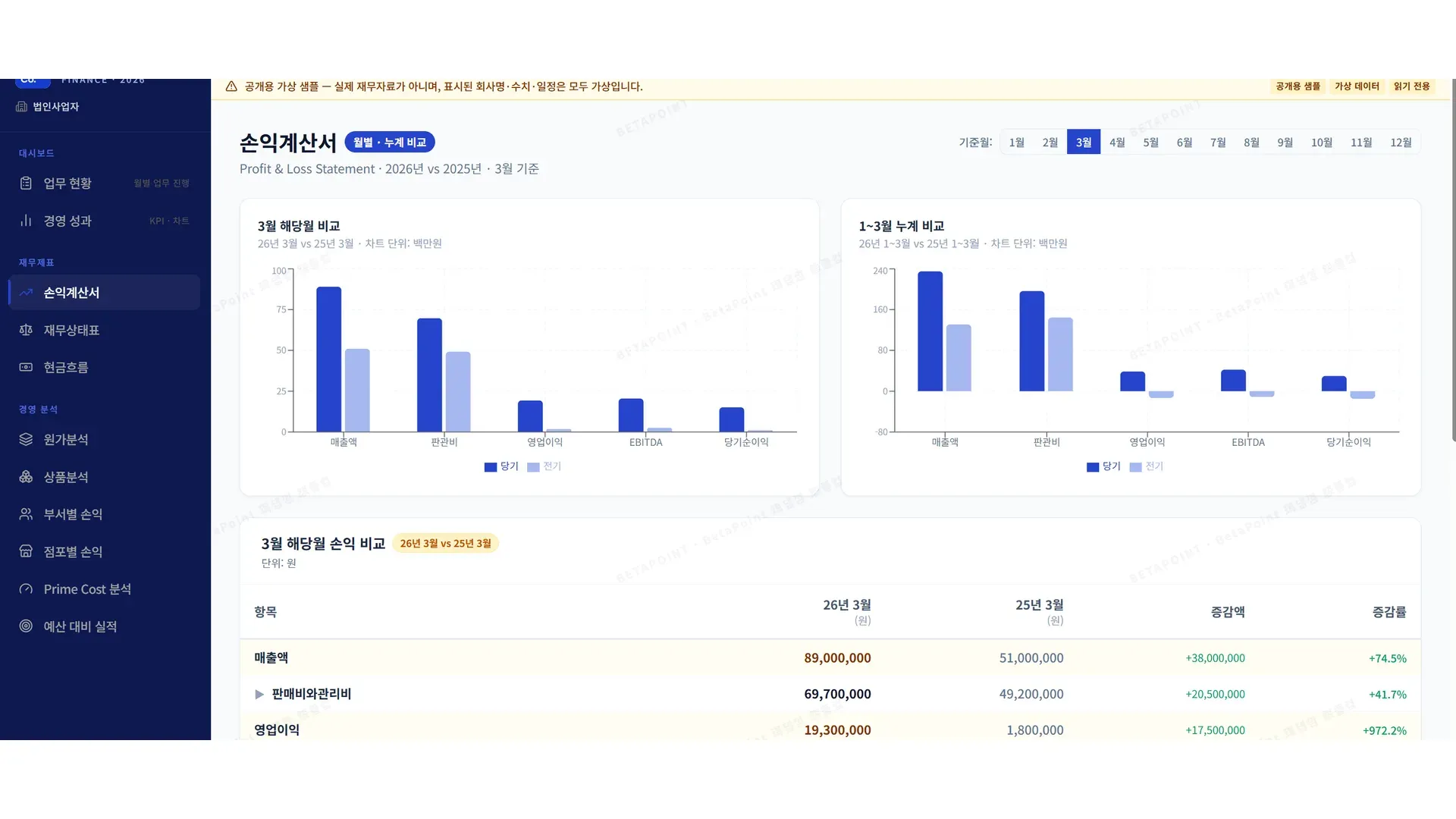Image resolution: width=1456 pixels, height=819 pixels.
Task: Open the 경영 성과 page
Action: 105,221
